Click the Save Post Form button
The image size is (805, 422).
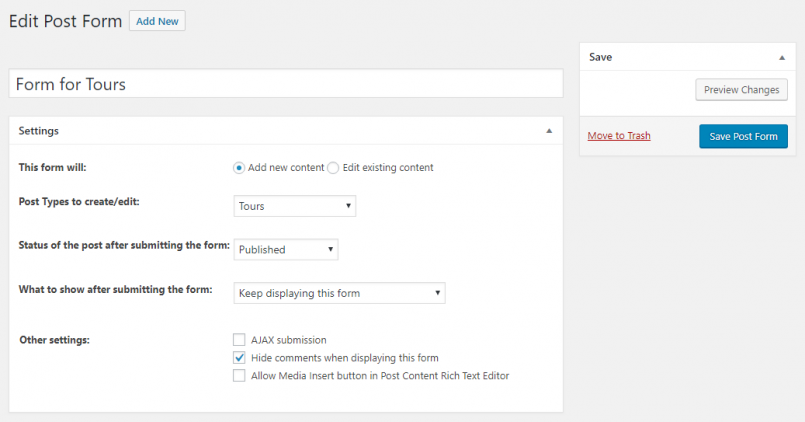coord(743,136)
